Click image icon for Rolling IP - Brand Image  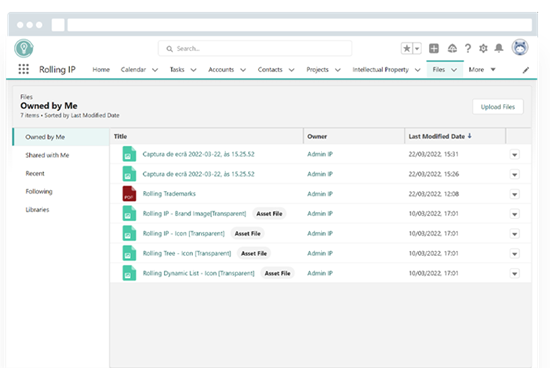[x=129, y=214]
